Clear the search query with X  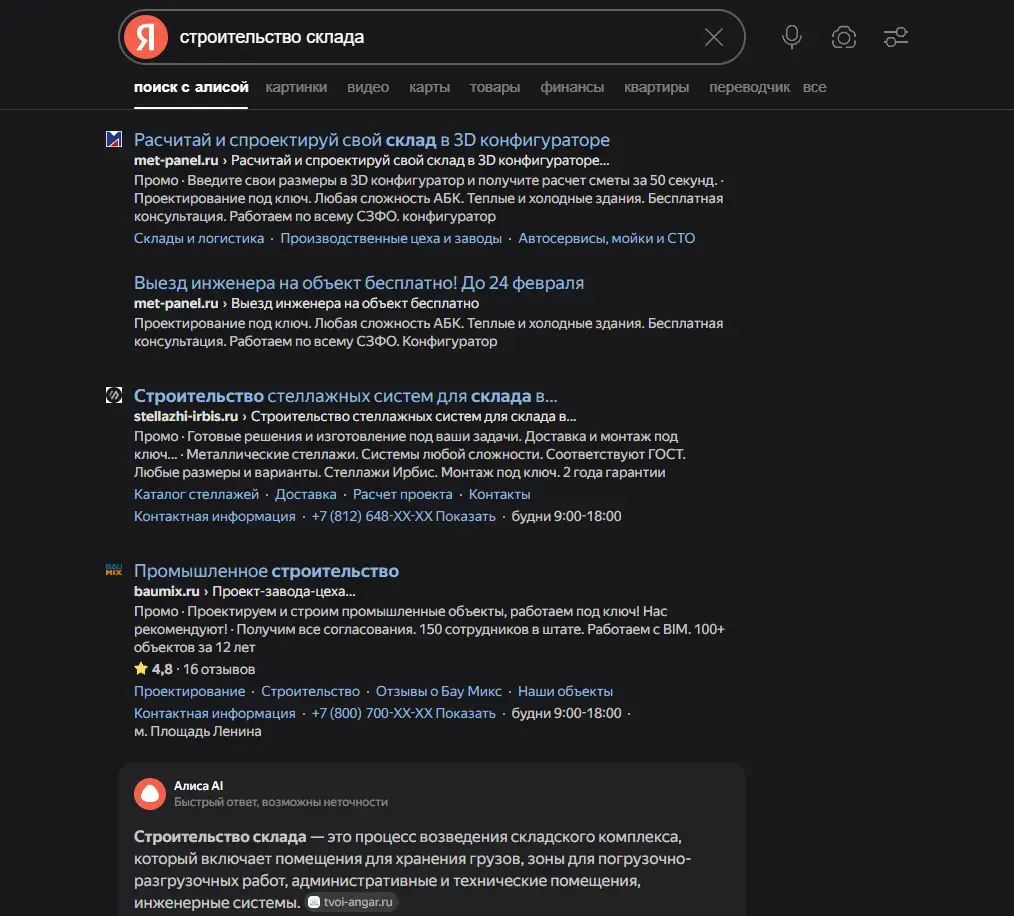713,37
